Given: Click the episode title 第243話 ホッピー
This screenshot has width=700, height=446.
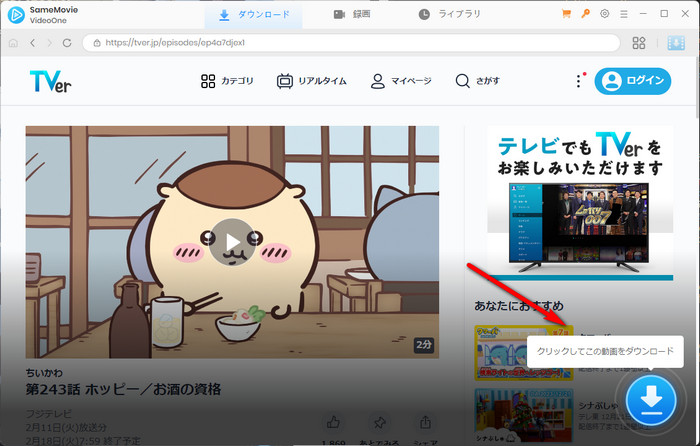Looking at the screenshot, I should coord(123,389).
